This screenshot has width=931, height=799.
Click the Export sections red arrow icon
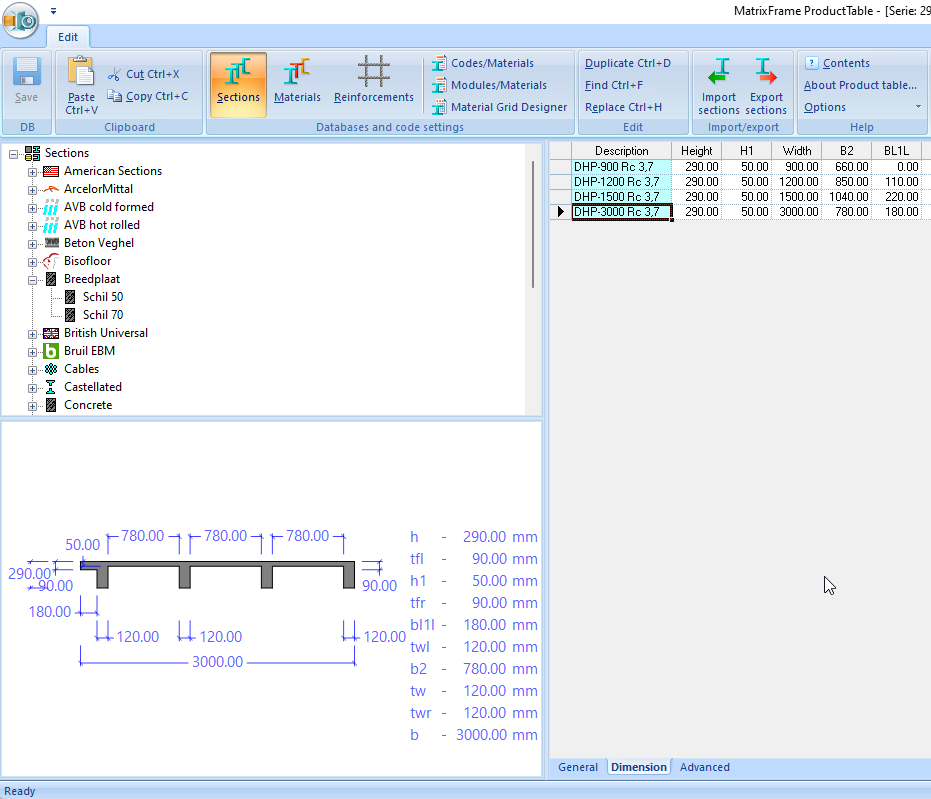click(765, 71)
